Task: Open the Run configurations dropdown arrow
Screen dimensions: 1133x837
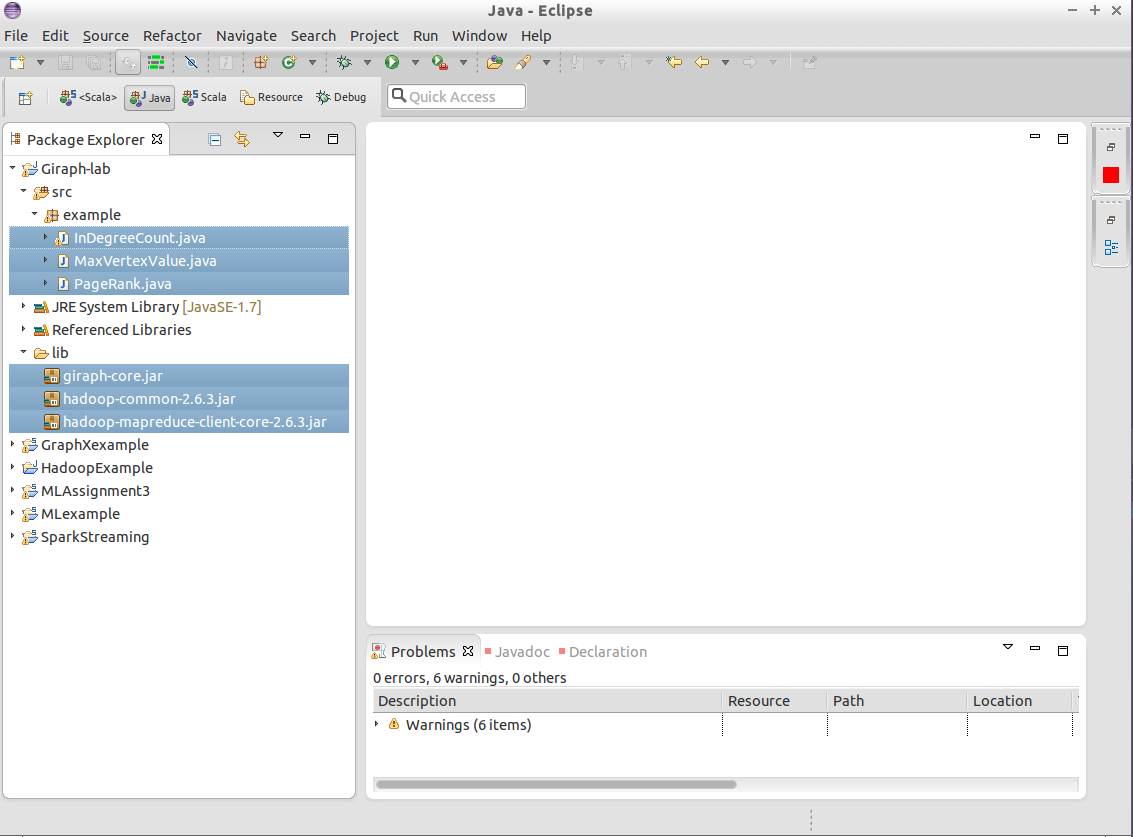Action: [415, 63]
